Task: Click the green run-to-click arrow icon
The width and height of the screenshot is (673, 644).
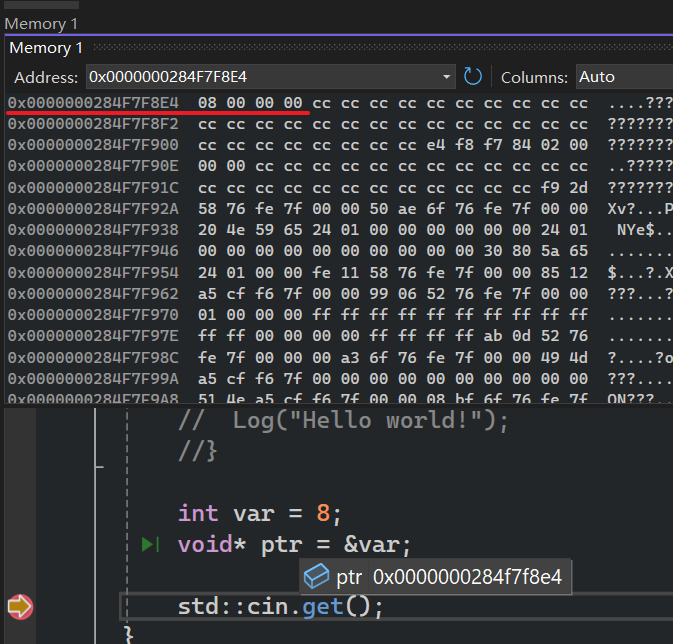Action: [x=151, y=545]
